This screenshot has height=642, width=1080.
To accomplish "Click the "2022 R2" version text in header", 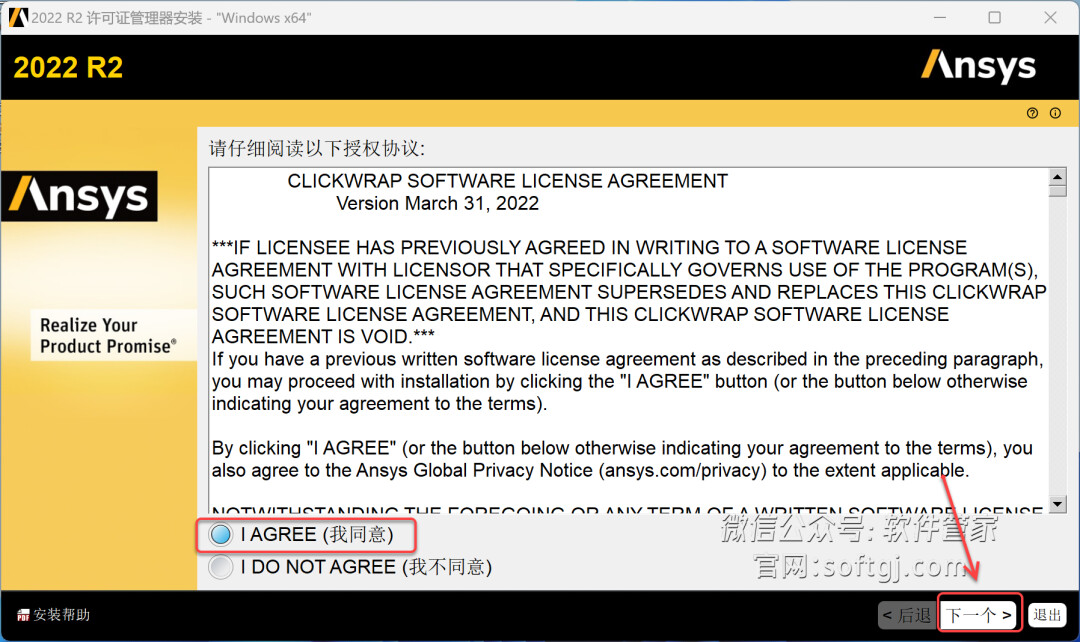I will tap(68, 68).
